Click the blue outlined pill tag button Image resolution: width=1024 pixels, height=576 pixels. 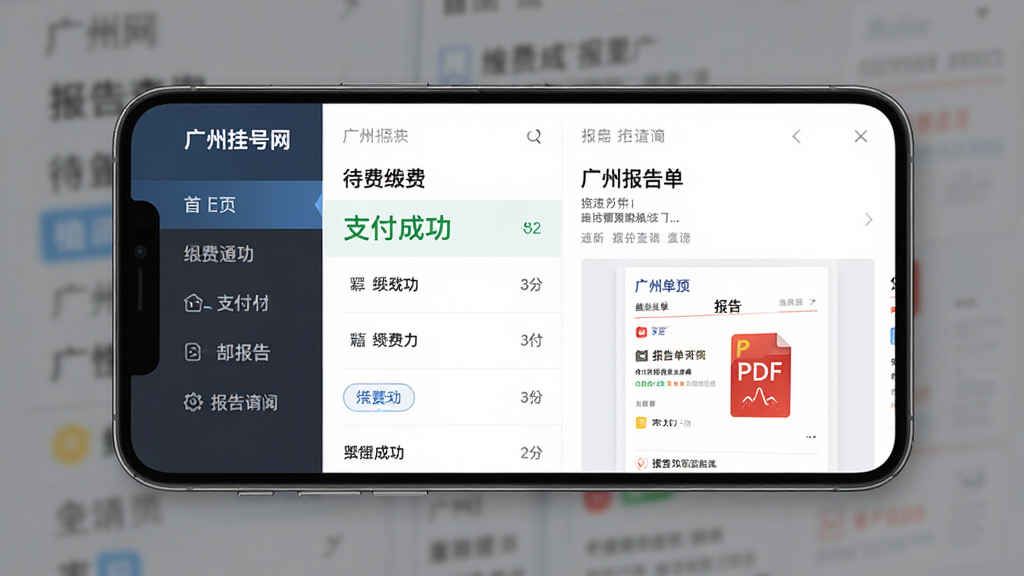pos(379,397)
